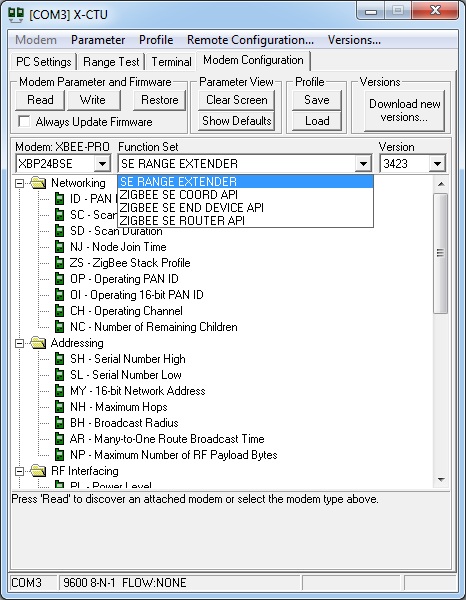Collapse the Addressing tree node
Screen dimensions: 466x600
click(19, 344)
